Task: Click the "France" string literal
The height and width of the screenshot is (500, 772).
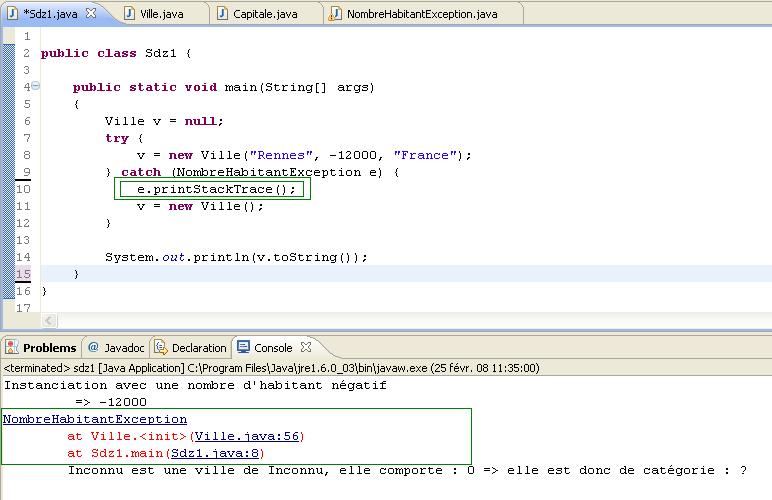Action: [425, 156]
